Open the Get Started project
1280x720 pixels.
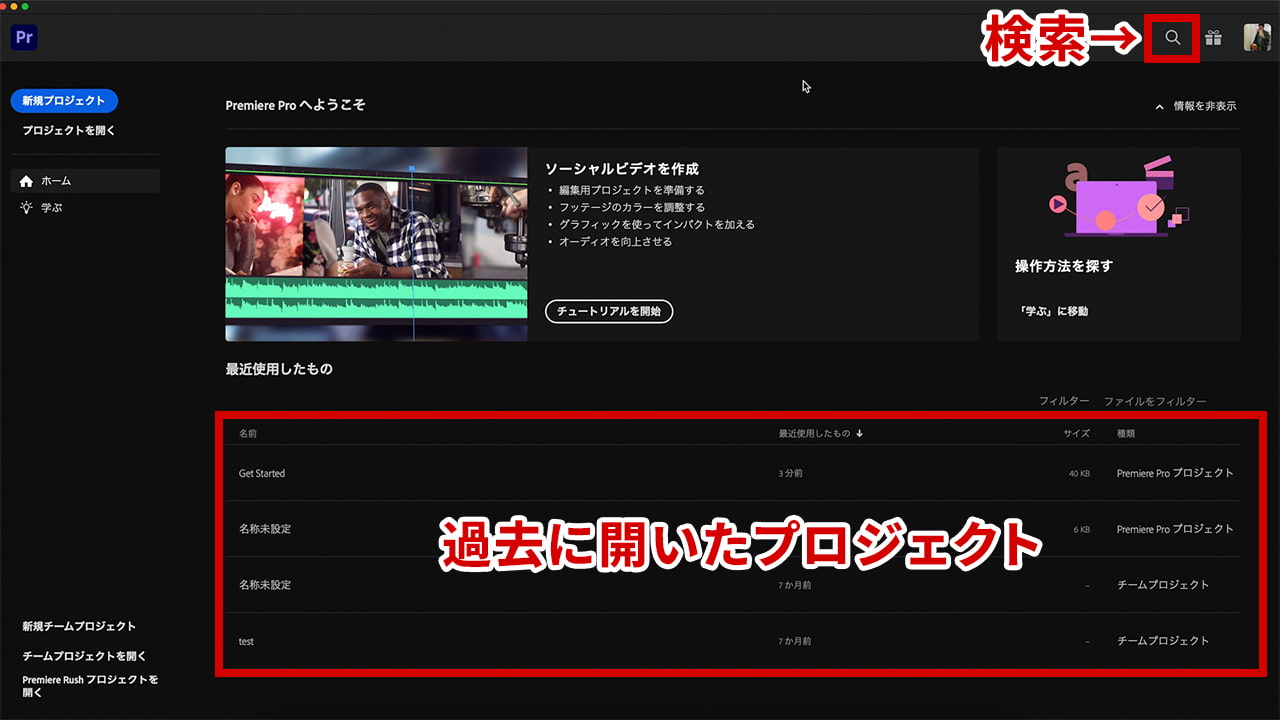pyautogui.click(x=733, y=473)
